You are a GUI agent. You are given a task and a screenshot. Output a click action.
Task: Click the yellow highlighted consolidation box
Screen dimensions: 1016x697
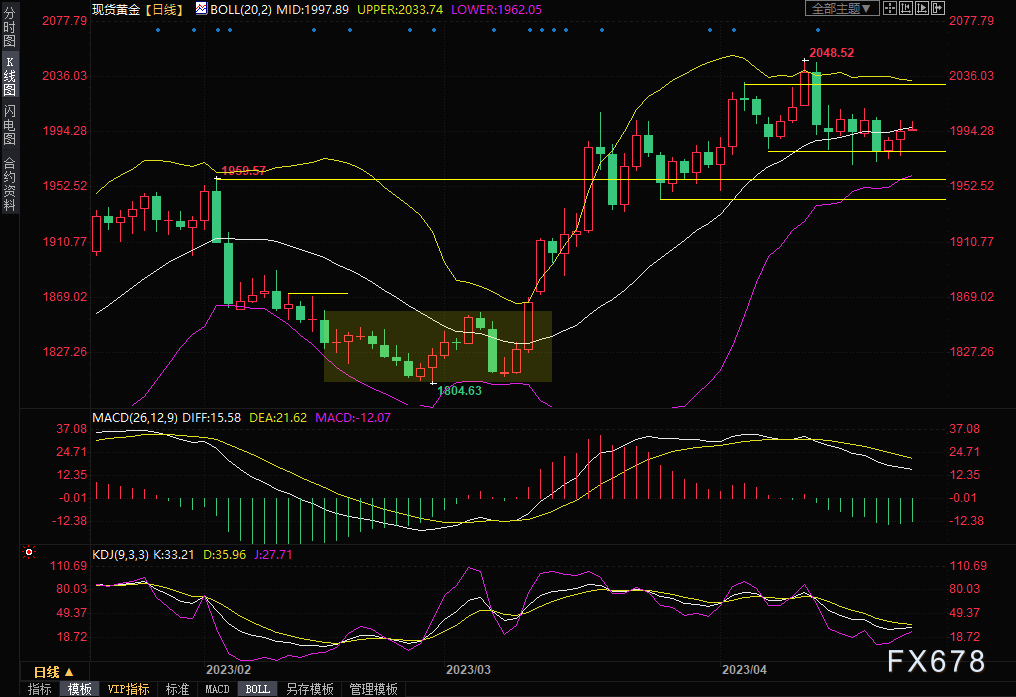(437, 346)
